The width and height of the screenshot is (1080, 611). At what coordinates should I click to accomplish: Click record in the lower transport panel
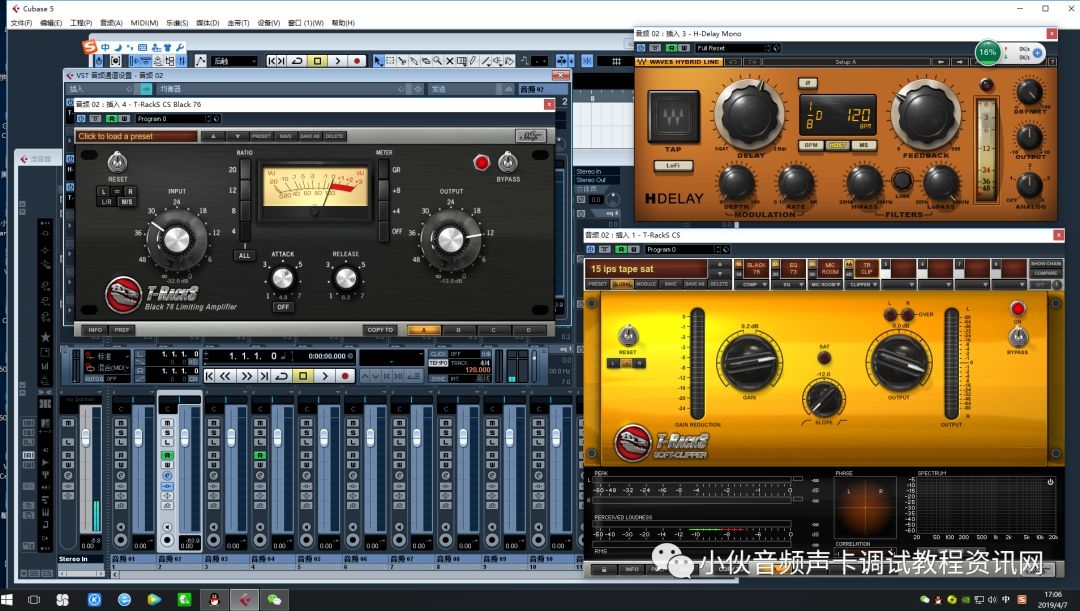coord(345,375)
